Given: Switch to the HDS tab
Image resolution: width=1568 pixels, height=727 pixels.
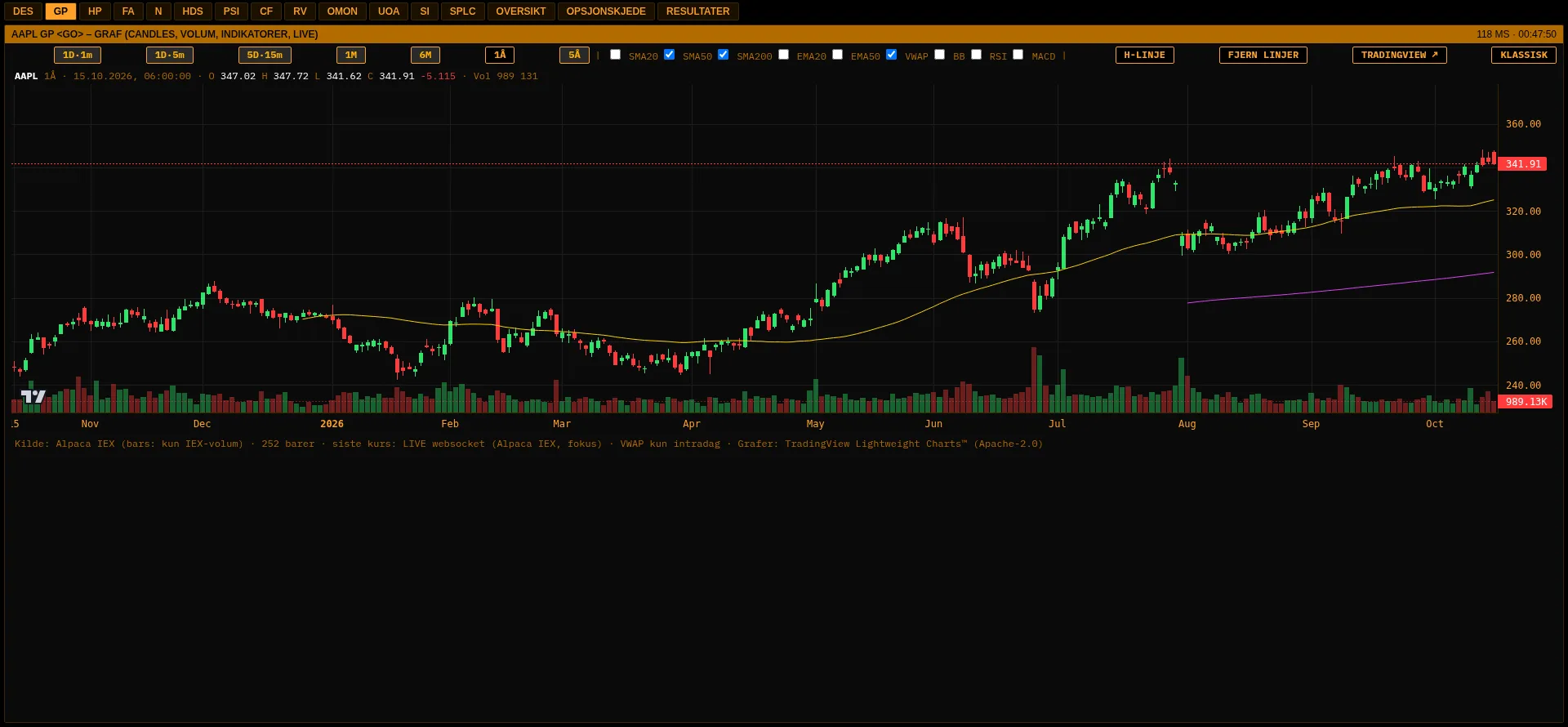Looking at the screenshot, I should point(193,11).
